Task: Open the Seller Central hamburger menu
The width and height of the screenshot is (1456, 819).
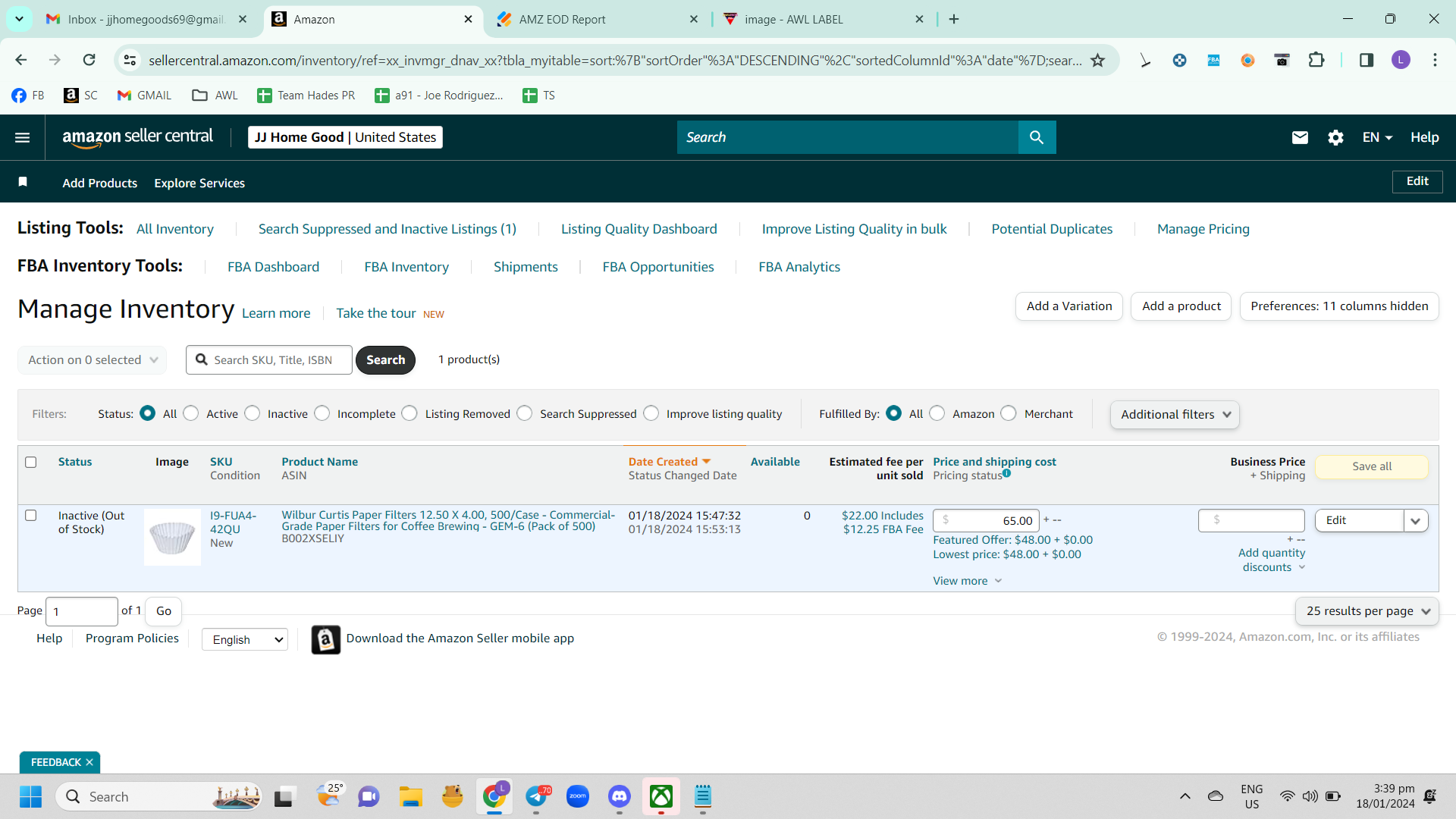Action: tap(23, 137)
